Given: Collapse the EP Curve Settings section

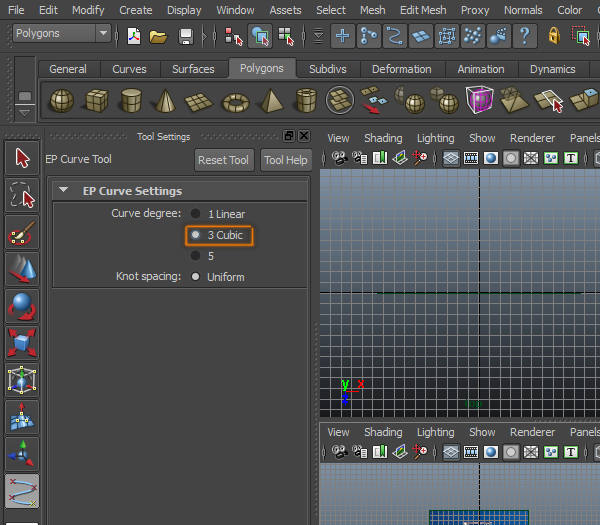Looking at the screenshot, I should (64, 191).
